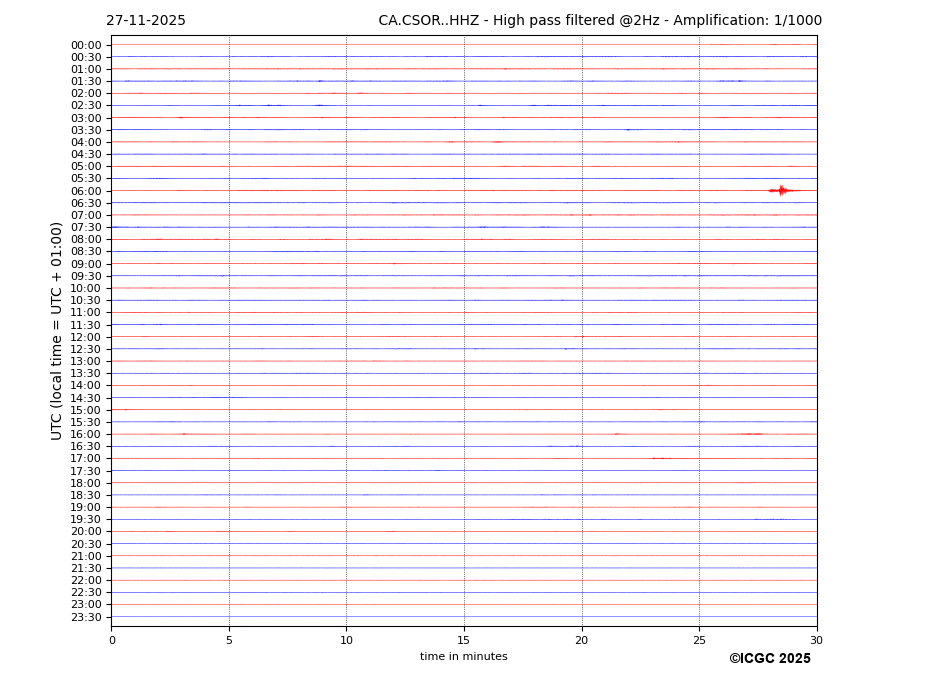
Task: Click the 0 tick on the minutes axis
Action: (112, 640)
